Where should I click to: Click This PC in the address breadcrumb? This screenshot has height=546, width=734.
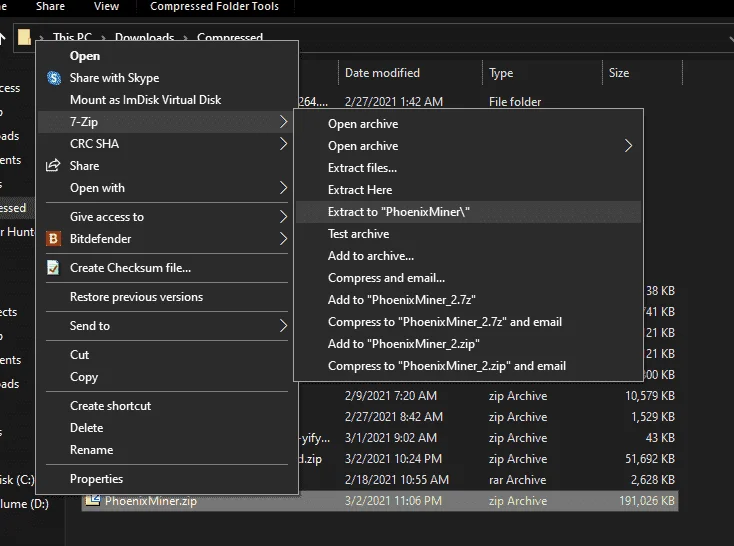(72, 37)
